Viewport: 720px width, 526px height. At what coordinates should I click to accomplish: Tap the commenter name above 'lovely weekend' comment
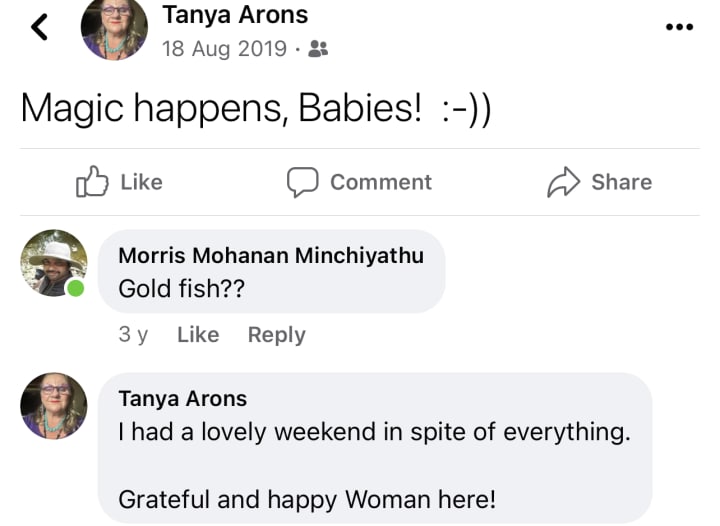click(182, 399)
